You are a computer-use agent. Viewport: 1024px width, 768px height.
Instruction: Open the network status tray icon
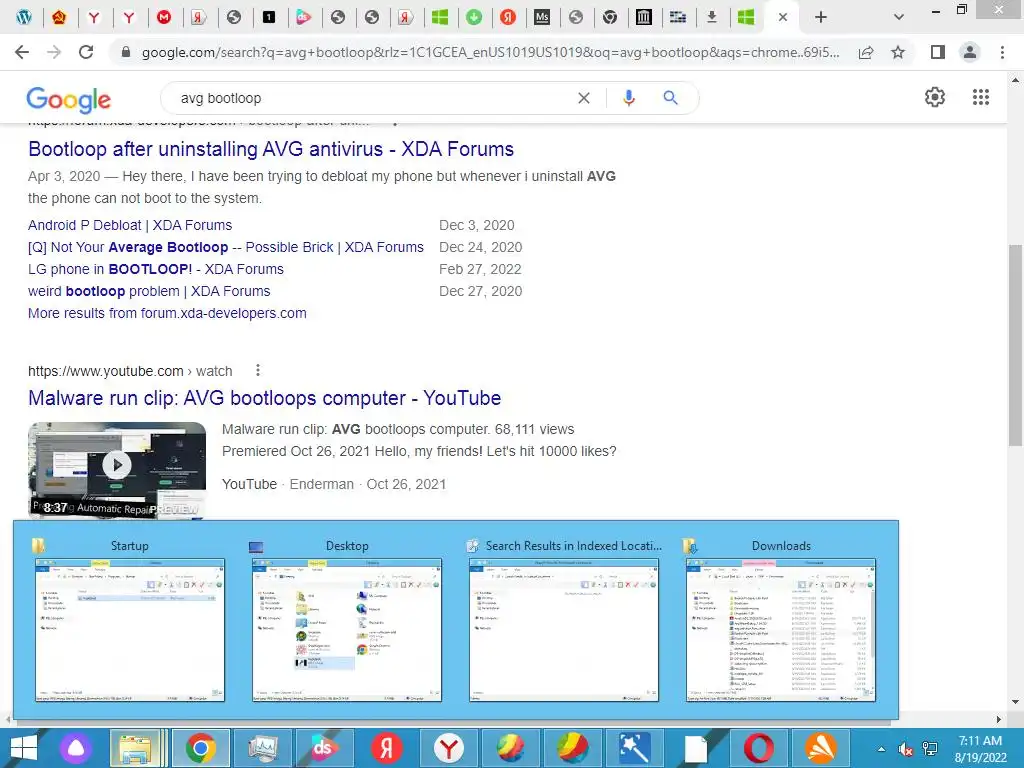coord(930,749)
